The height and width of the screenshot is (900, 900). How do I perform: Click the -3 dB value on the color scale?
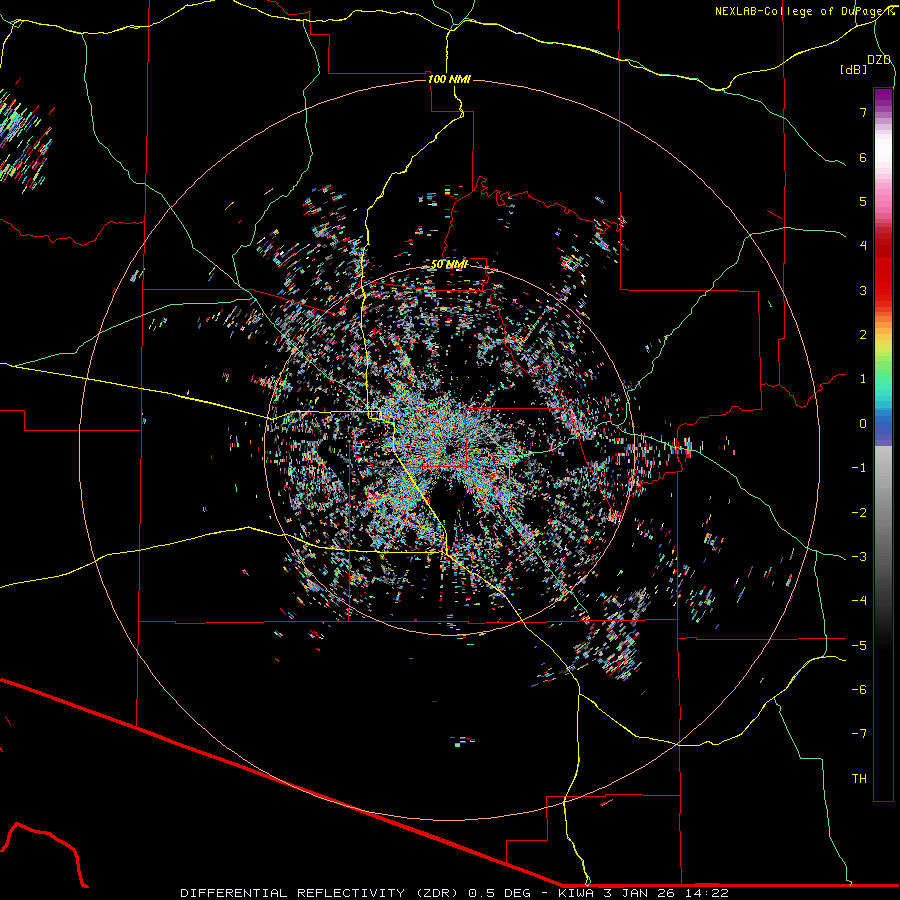click(859, 557)
